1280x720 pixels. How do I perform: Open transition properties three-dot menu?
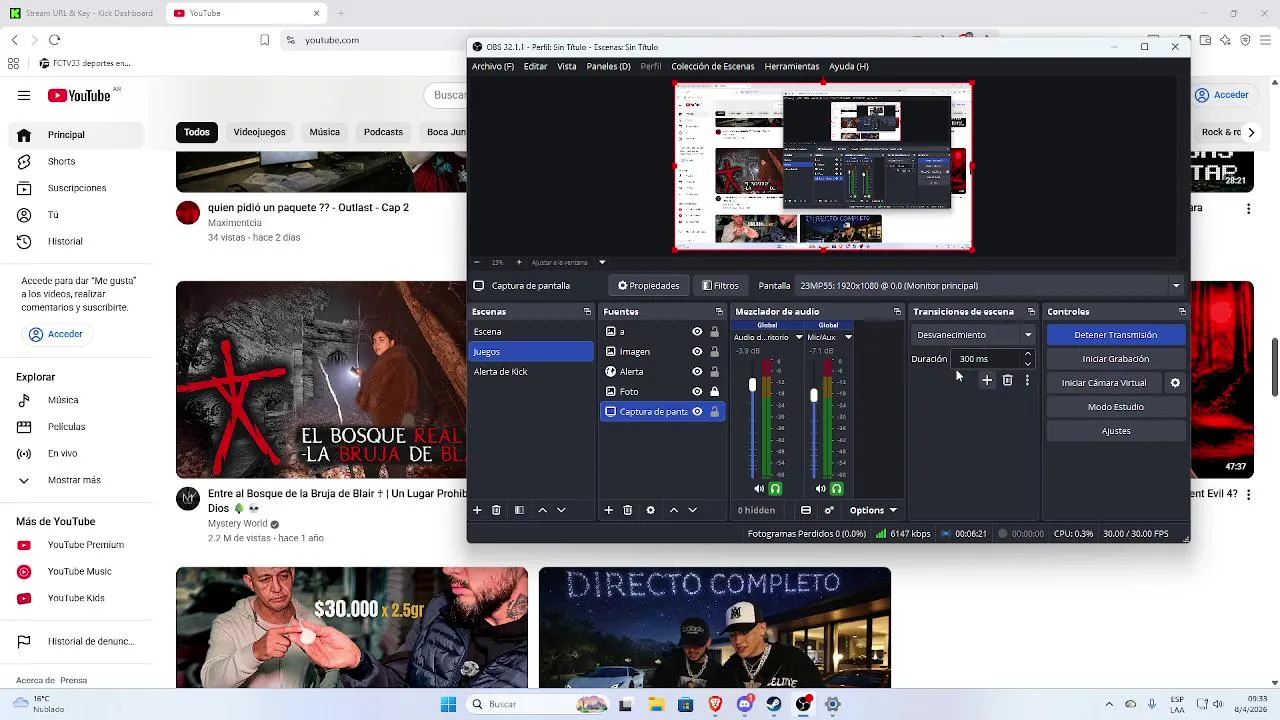1027,380
